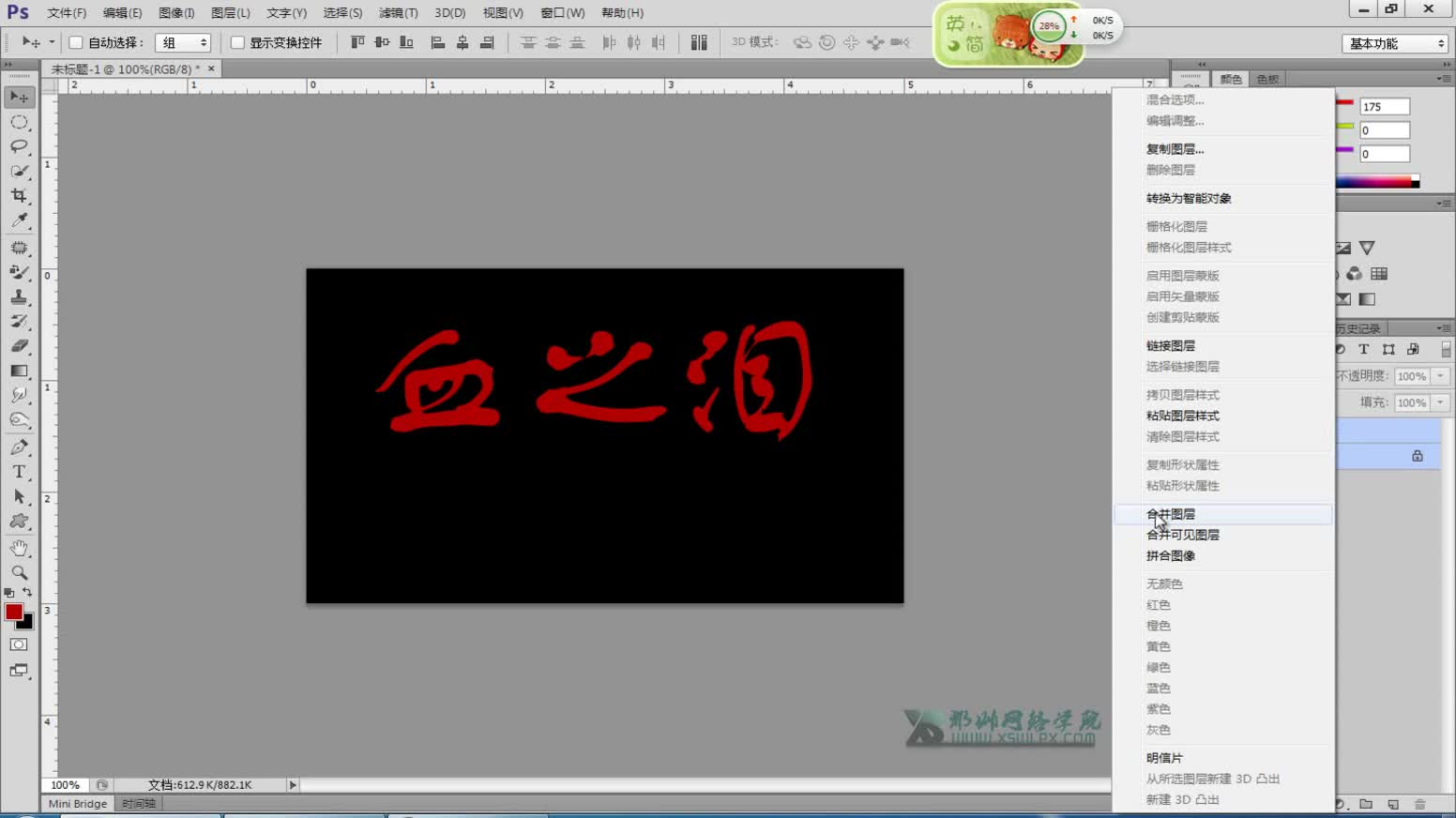The image size is (1456, 818).
Task: Open the 滤镜 menu
Action: [398, 12]
